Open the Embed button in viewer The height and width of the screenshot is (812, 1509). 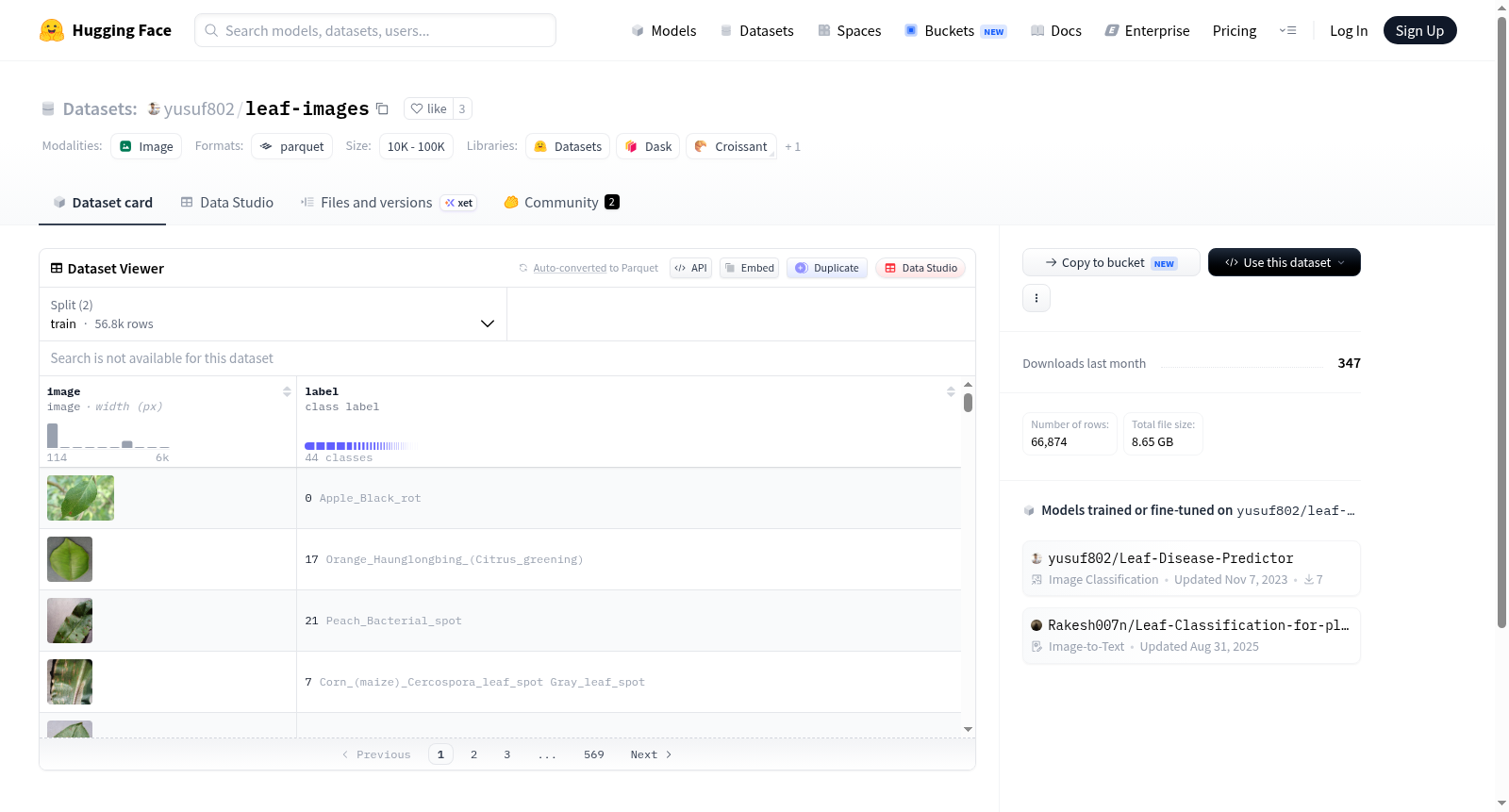[749, 268]
